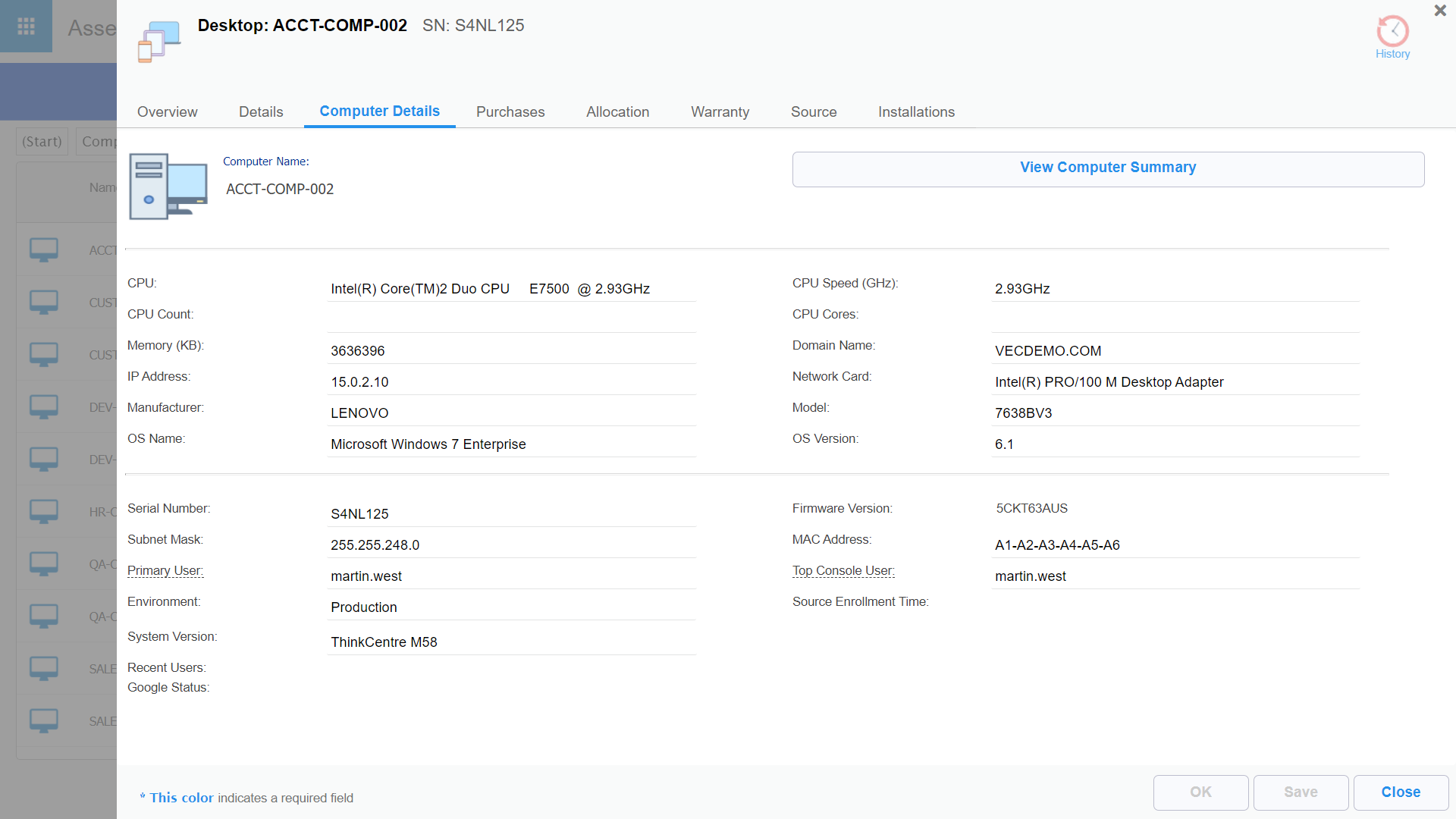The height and width of the screenshot is (819, 1456).
Task: Click the desktop device icon in the dialog header
Action: coord(158,41)
